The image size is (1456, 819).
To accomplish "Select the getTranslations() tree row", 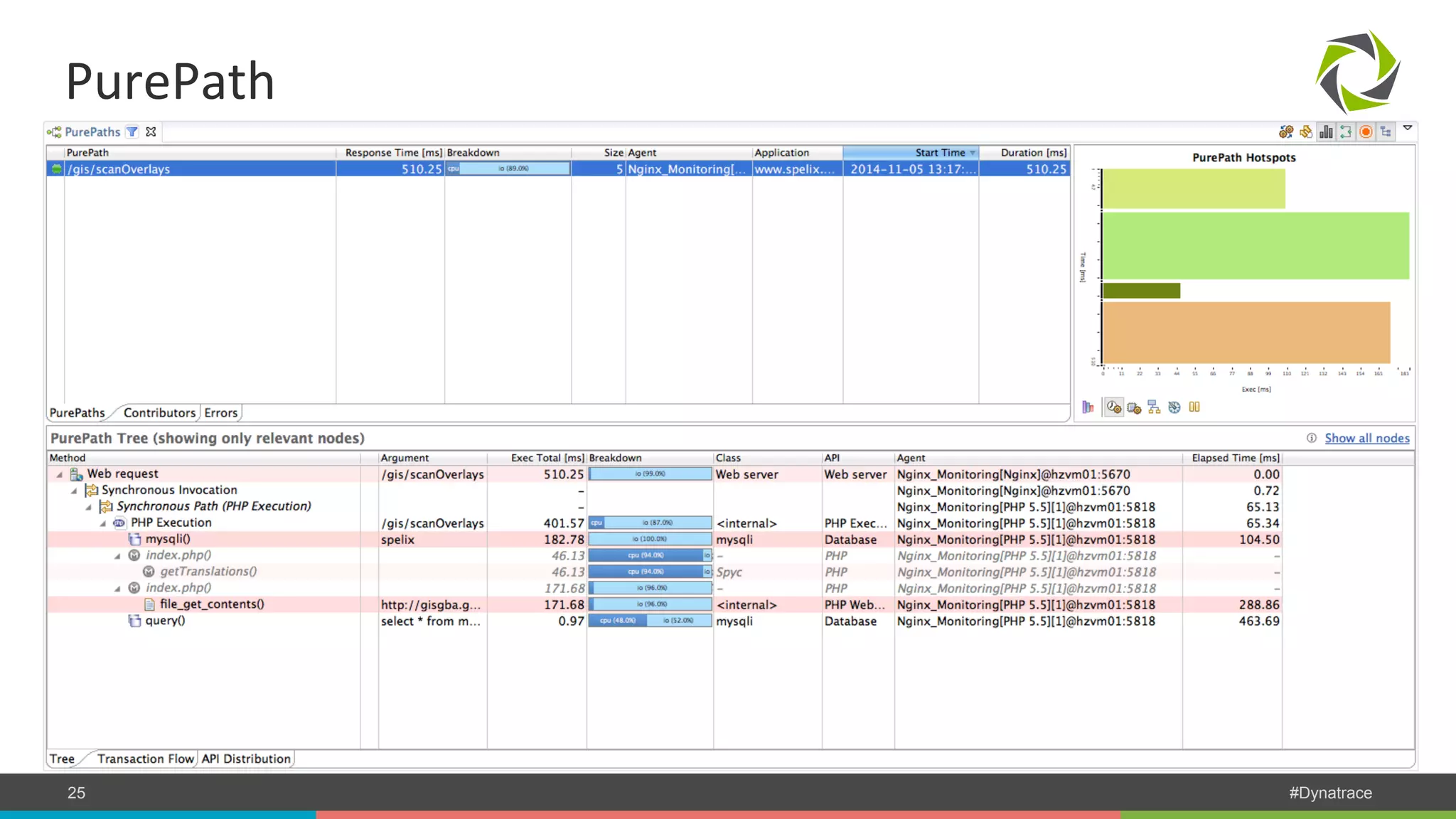I will click(665, 572).
